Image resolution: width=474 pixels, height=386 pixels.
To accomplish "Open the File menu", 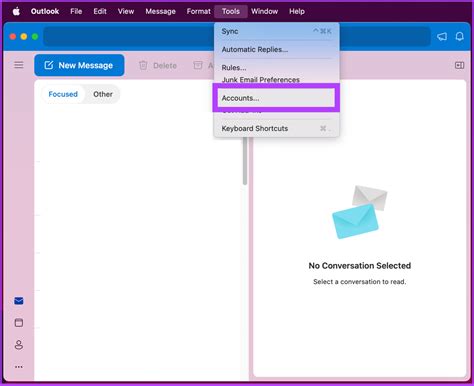I will pos(76,11).
